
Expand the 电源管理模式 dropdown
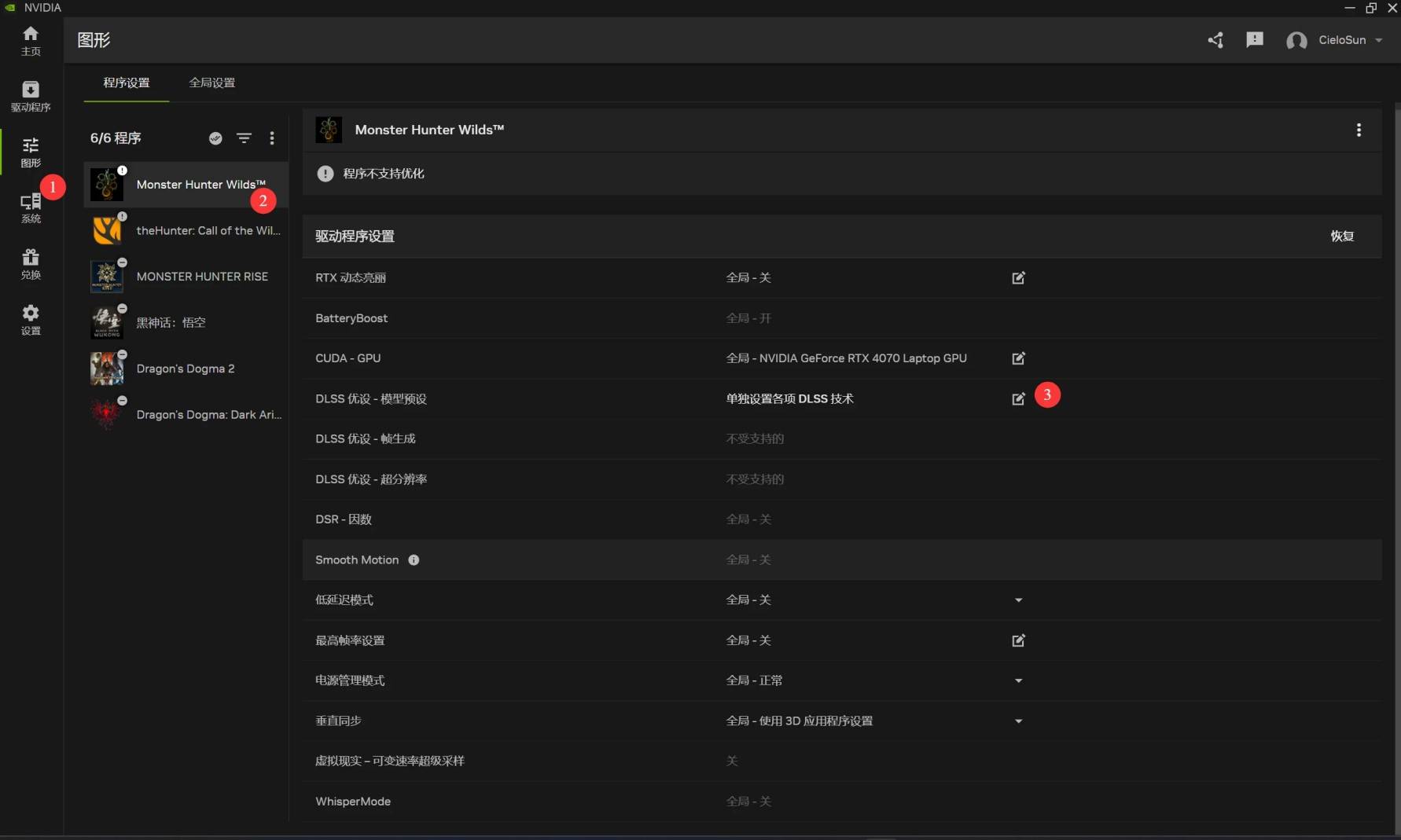(x=1018, y=680)
